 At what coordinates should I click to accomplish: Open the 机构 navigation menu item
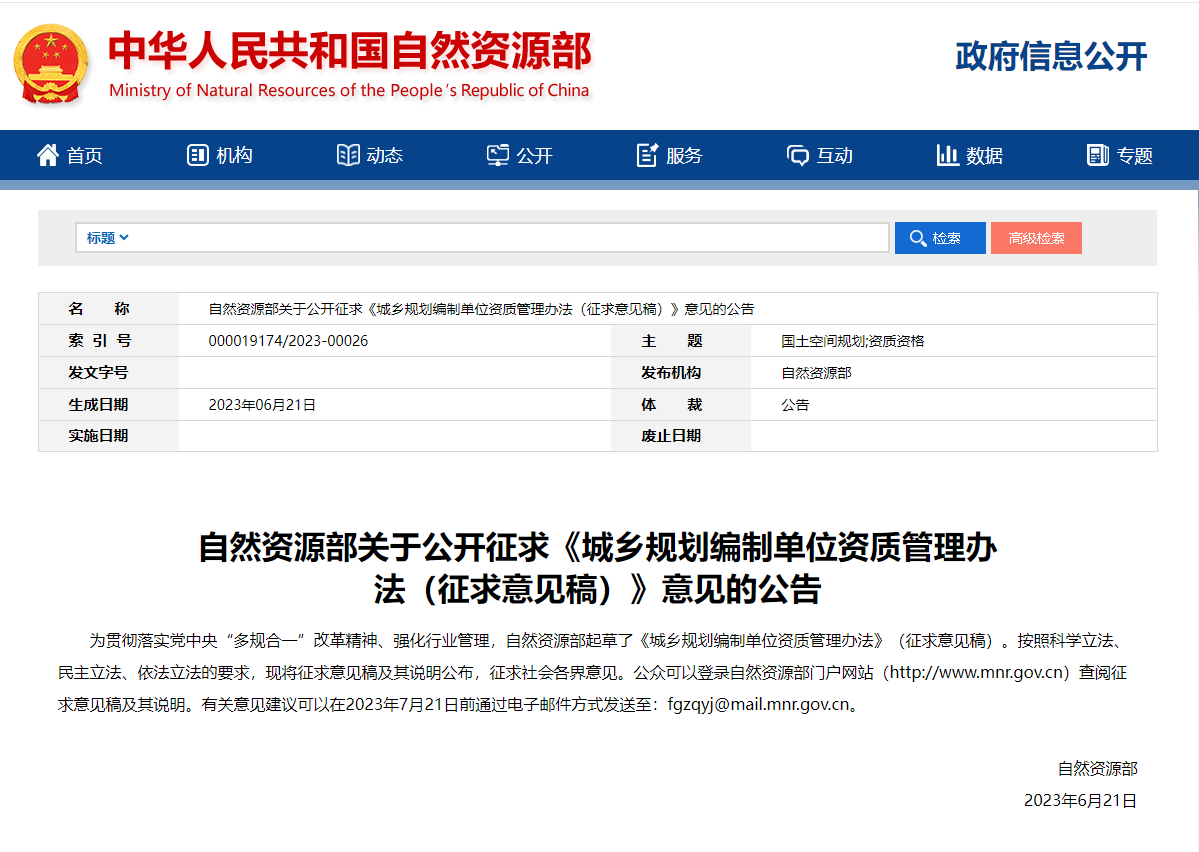[x=219, y=155]
